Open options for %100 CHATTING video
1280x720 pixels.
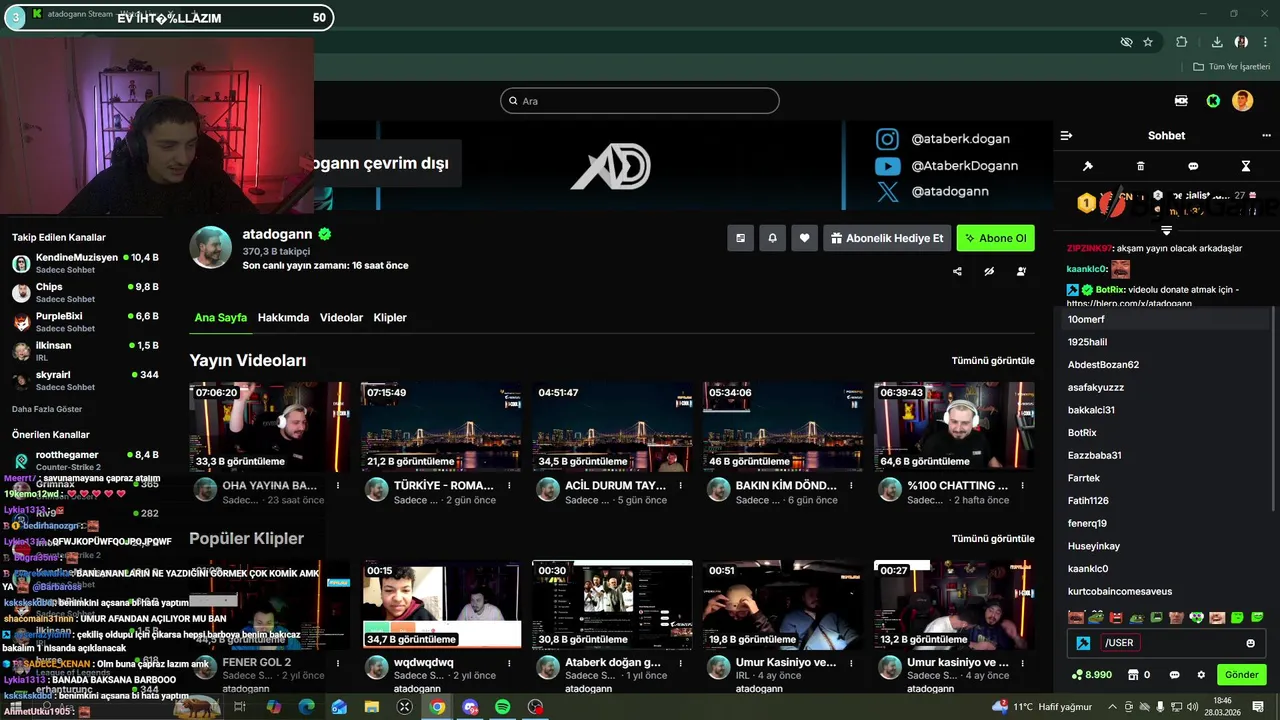click(1022, 486)
